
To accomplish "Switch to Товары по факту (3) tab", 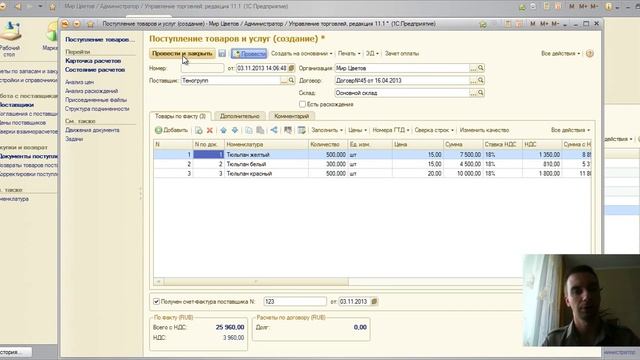I will (x=180, y=116).
